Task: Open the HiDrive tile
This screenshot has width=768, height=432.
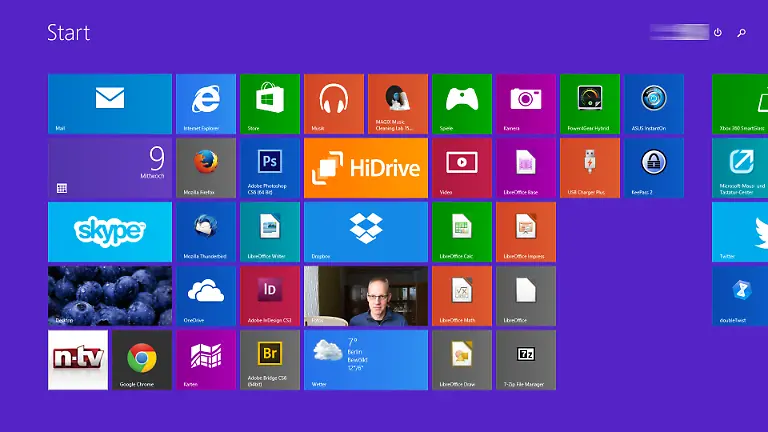Action: (366, 168)
